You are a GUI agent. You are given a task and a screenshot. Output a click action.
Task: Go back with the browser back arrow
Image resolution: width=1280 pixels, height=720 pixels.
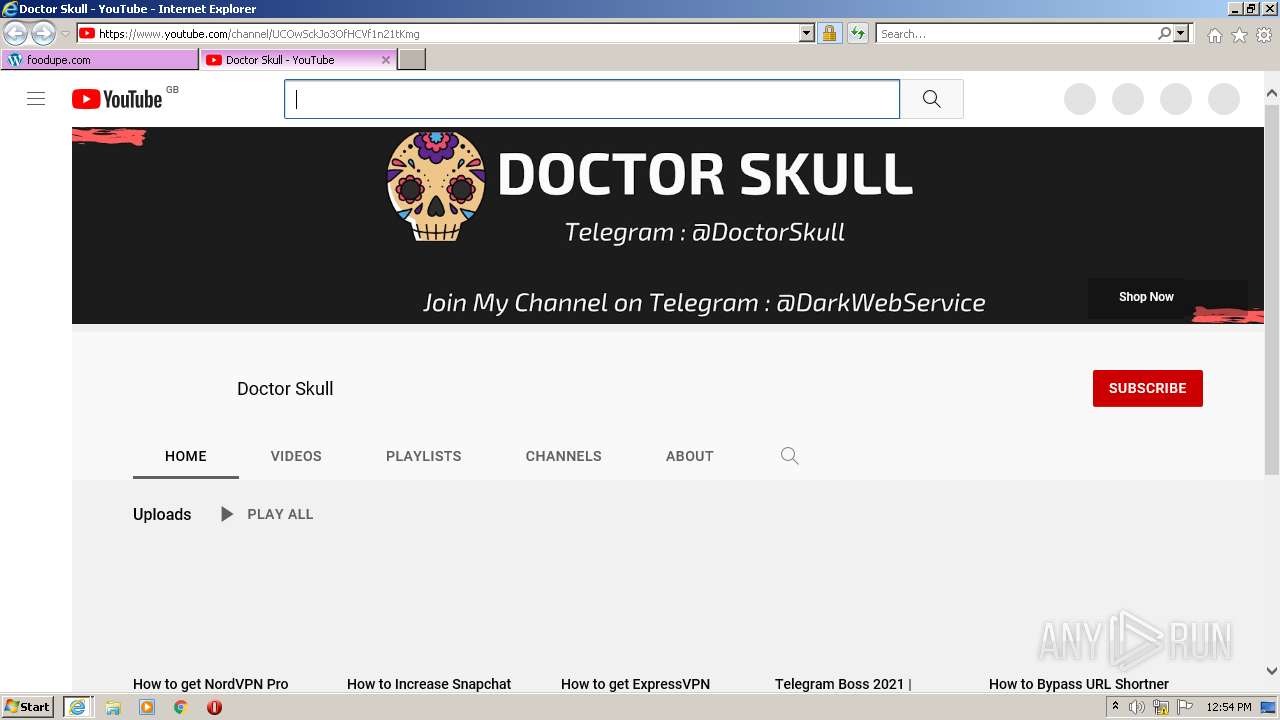15,33
